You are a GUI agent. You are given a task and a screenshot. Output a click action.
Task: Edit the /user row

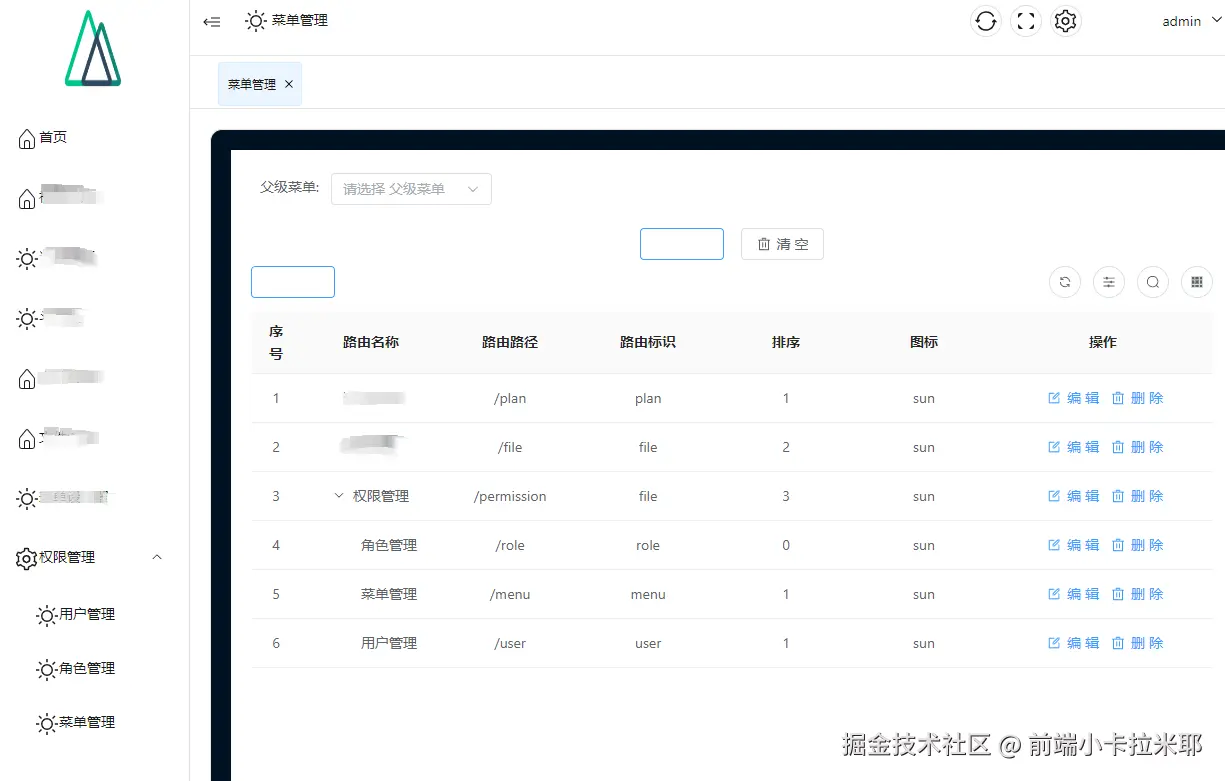coord(1074,643)
